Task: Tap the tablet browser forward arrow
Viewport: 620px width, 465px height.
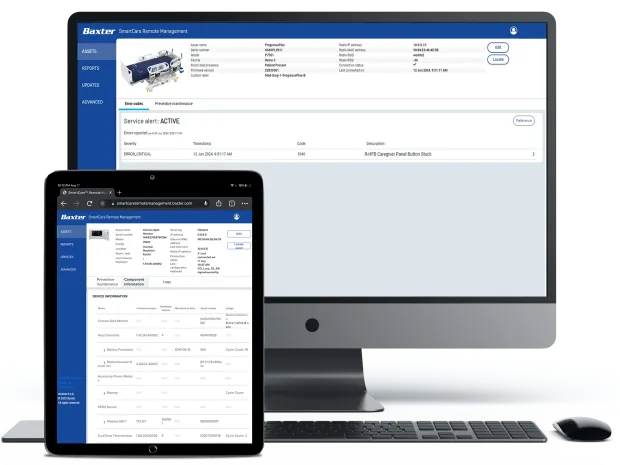Action: click(x=76, y=203)
